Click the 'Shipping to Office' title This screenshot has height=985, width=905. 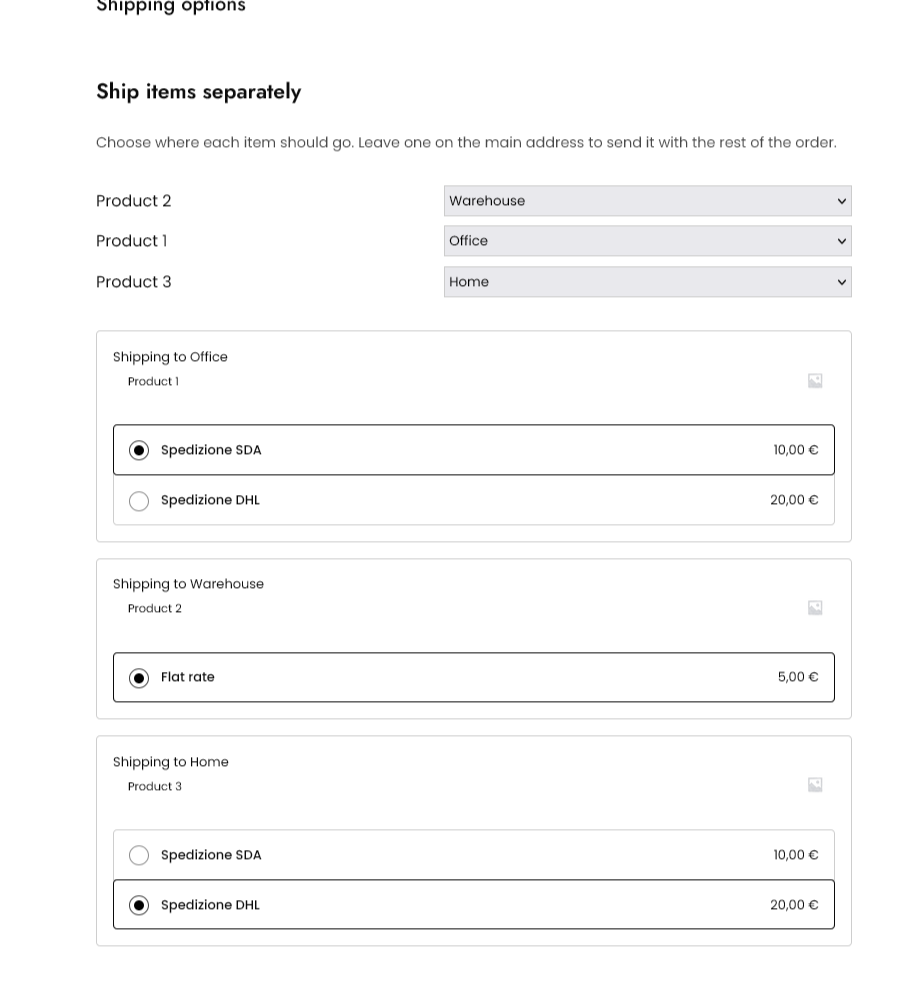(x=170, y=357)
